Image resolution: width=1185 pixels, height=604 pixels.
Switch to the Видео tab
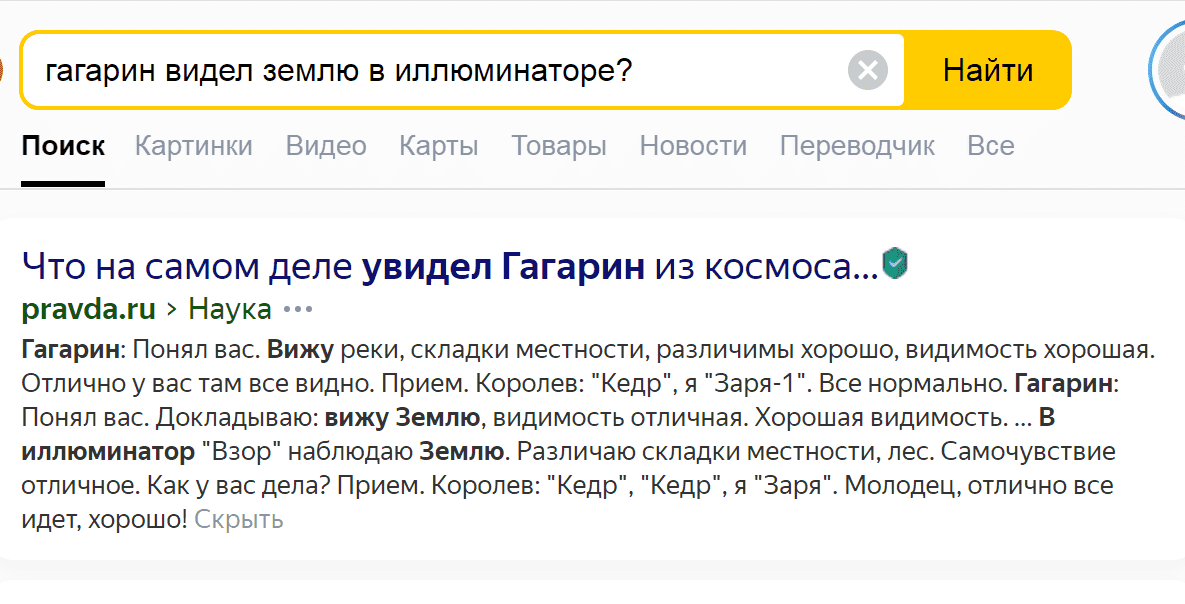tap(326, 146)
